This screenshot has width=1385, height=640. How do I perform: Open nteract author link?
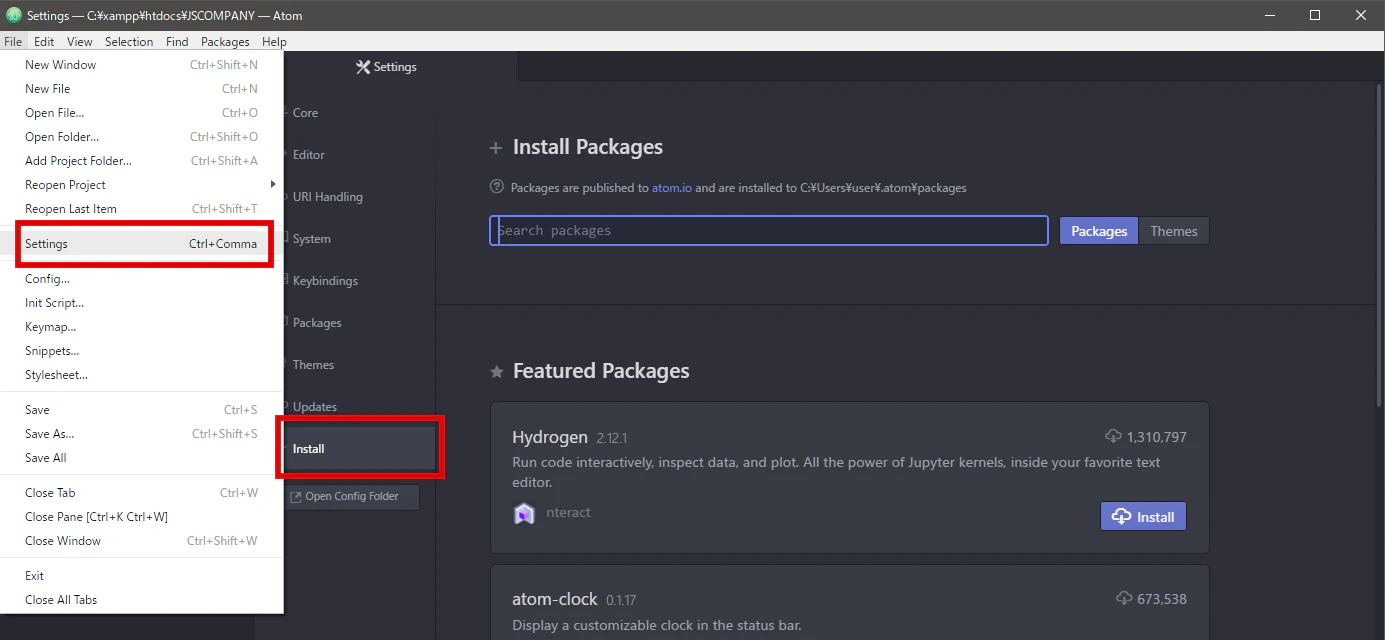(568, 513)
